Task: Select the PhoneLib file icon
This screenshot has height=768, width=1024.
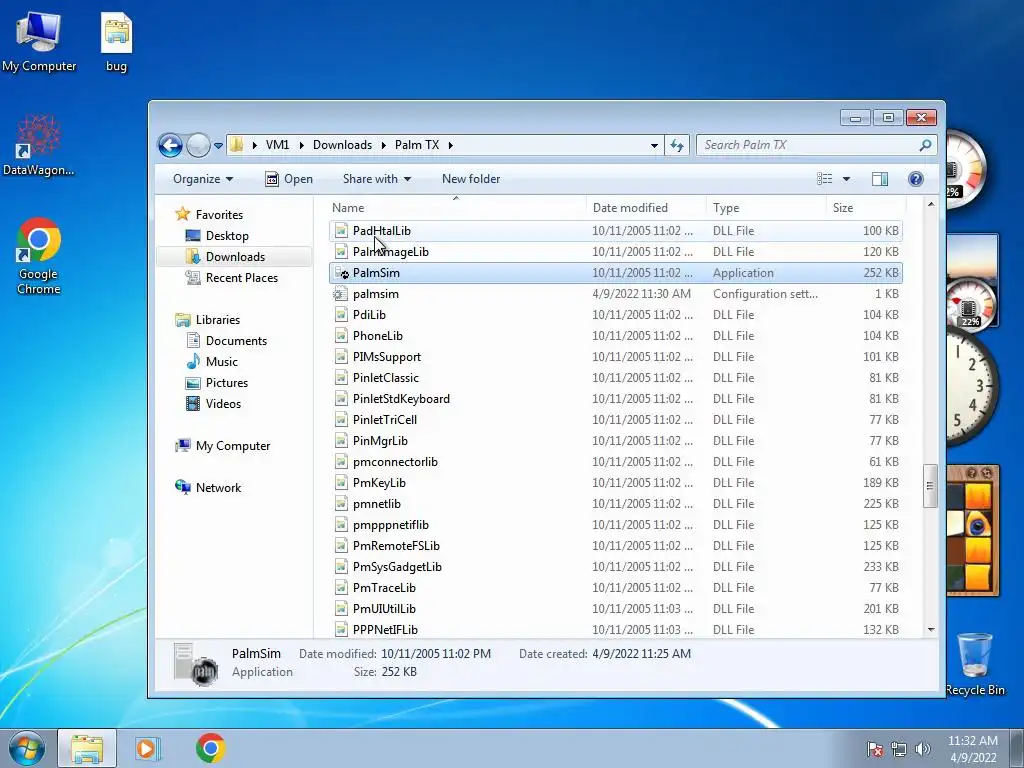Action: (x=341, y=336)
